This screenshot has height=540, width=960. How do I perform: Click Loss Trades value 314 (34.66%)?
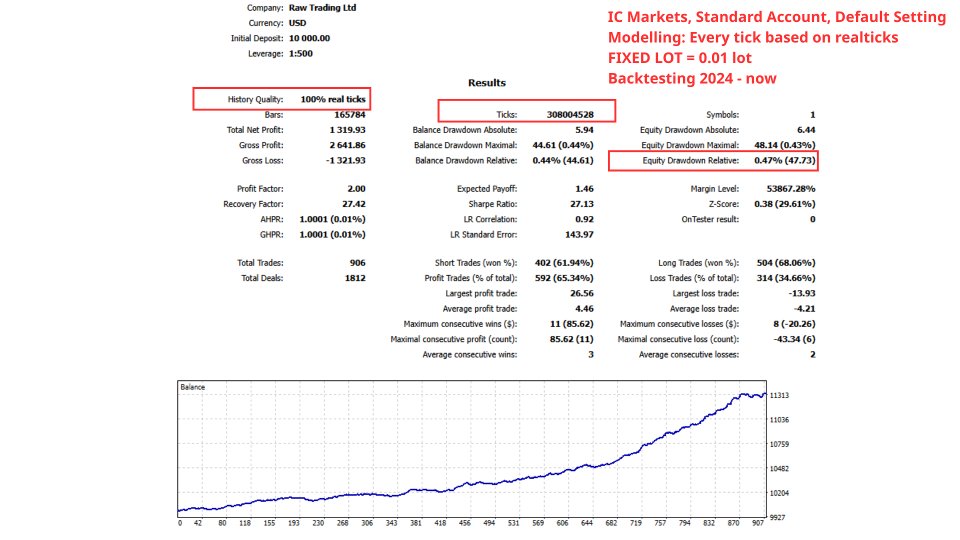tap(786, 279)
